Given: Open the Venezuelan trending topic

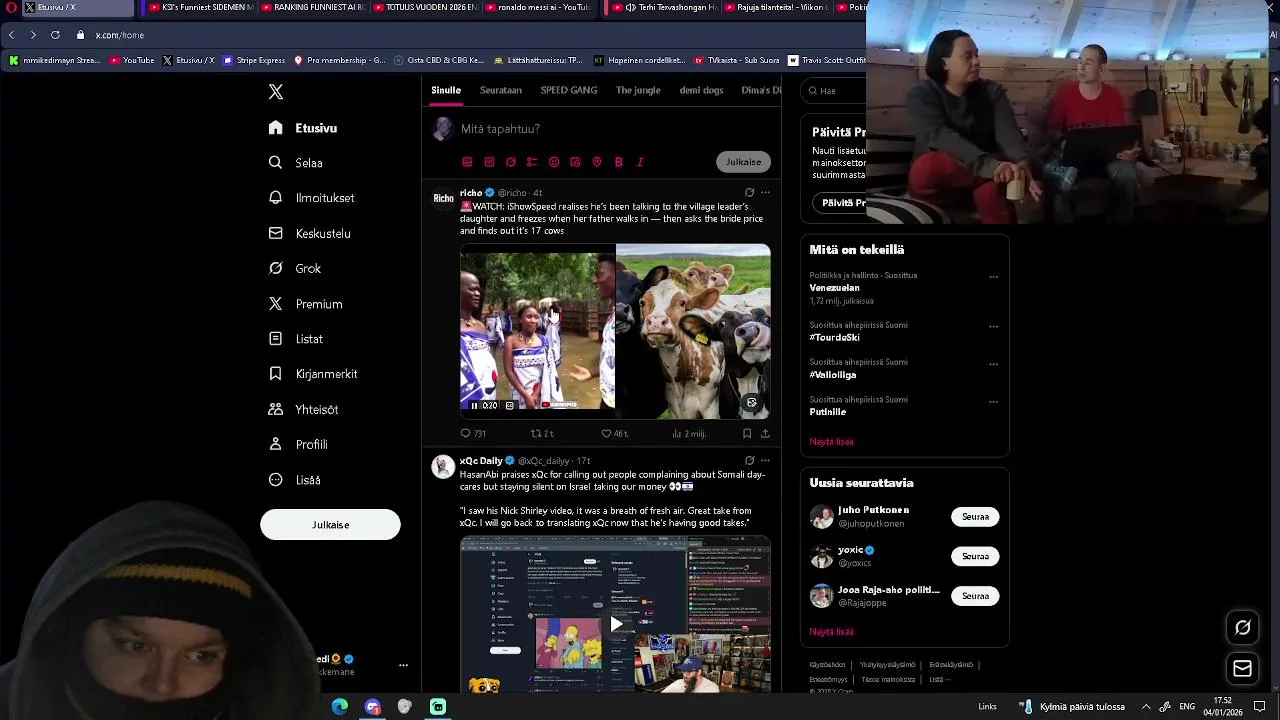Looking at the screenshot, I should (834, 288).
